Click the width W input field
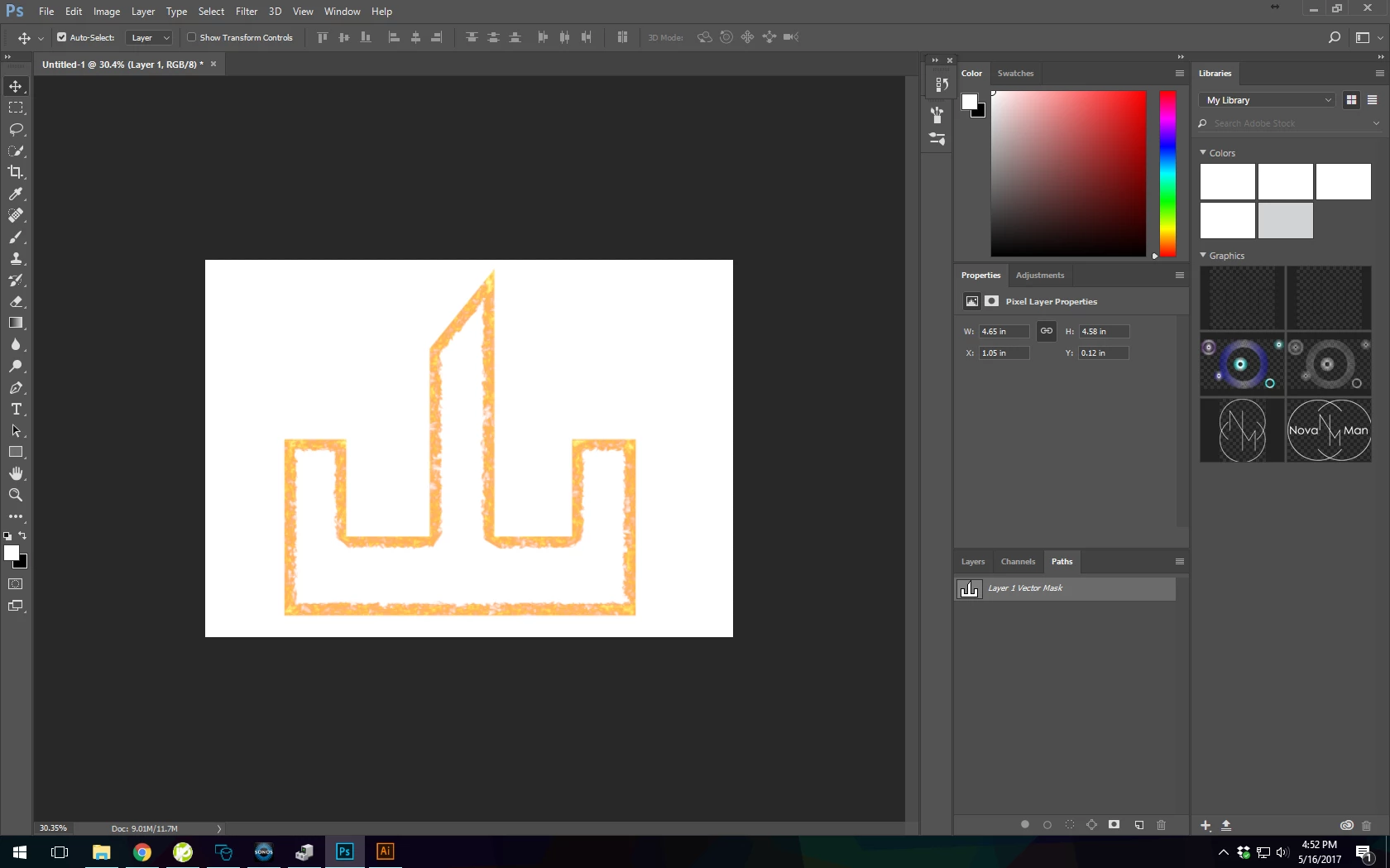1390x868 pixels. click(x=1004, y=331)
